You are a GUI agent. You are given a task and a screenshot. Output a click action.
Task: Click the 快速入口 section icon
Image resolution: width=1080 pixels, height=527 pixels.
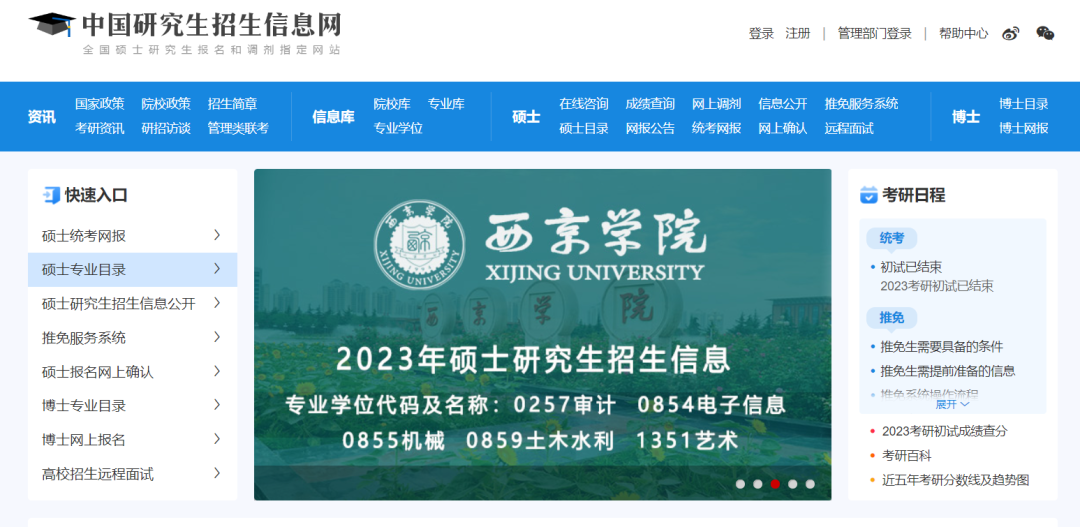coord(51,195)
